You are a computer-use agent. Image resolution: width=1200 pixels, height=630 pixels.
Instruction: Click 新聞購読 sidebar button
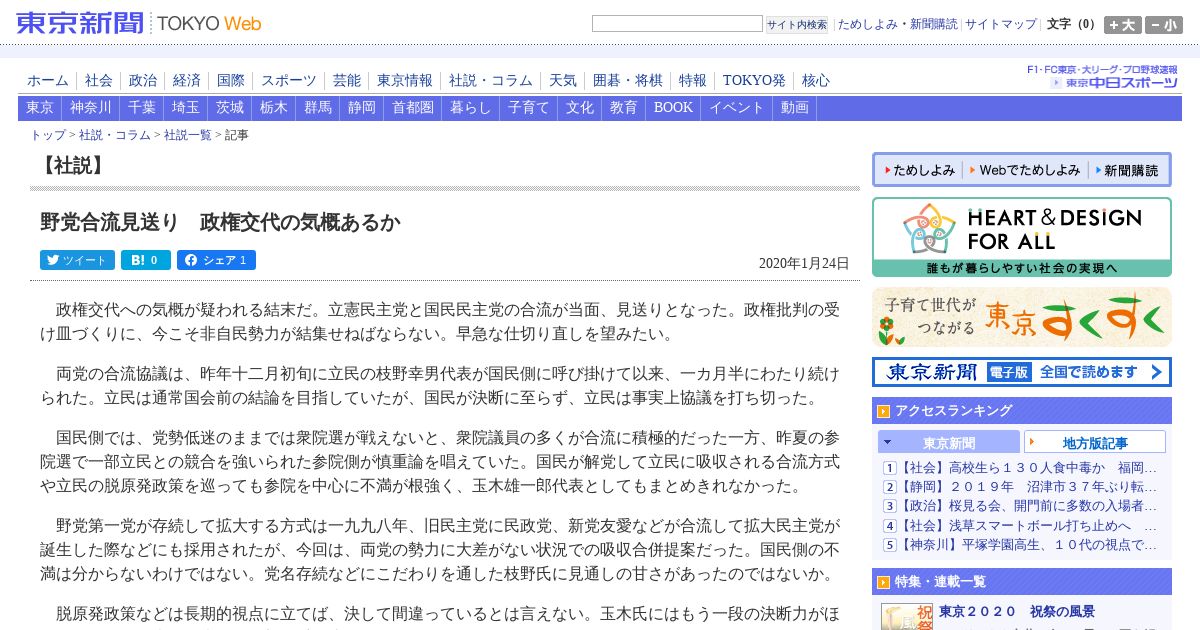click(x=1126, y=170)
